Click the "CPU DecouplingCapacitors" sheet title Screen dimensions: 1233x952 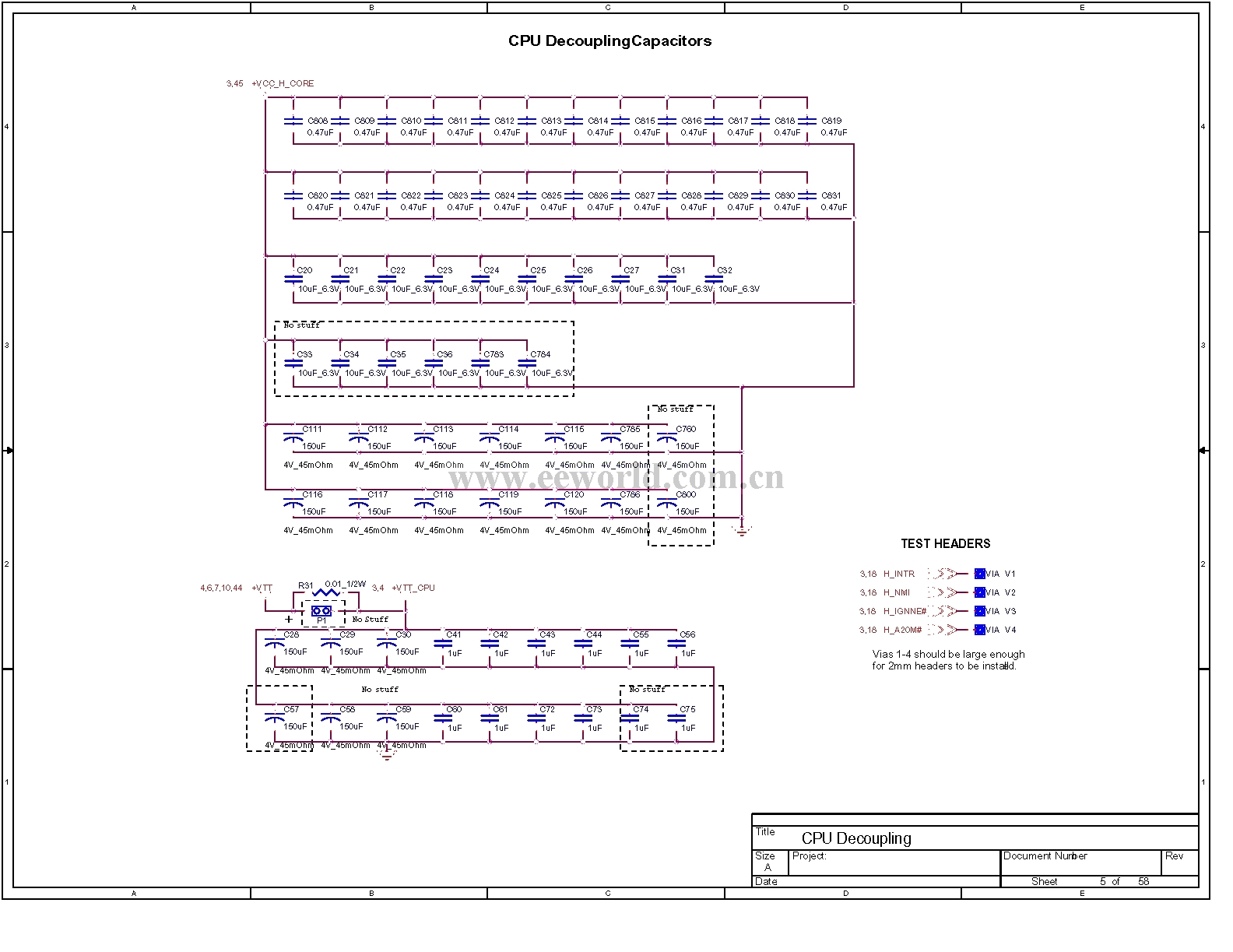[609, 41]
